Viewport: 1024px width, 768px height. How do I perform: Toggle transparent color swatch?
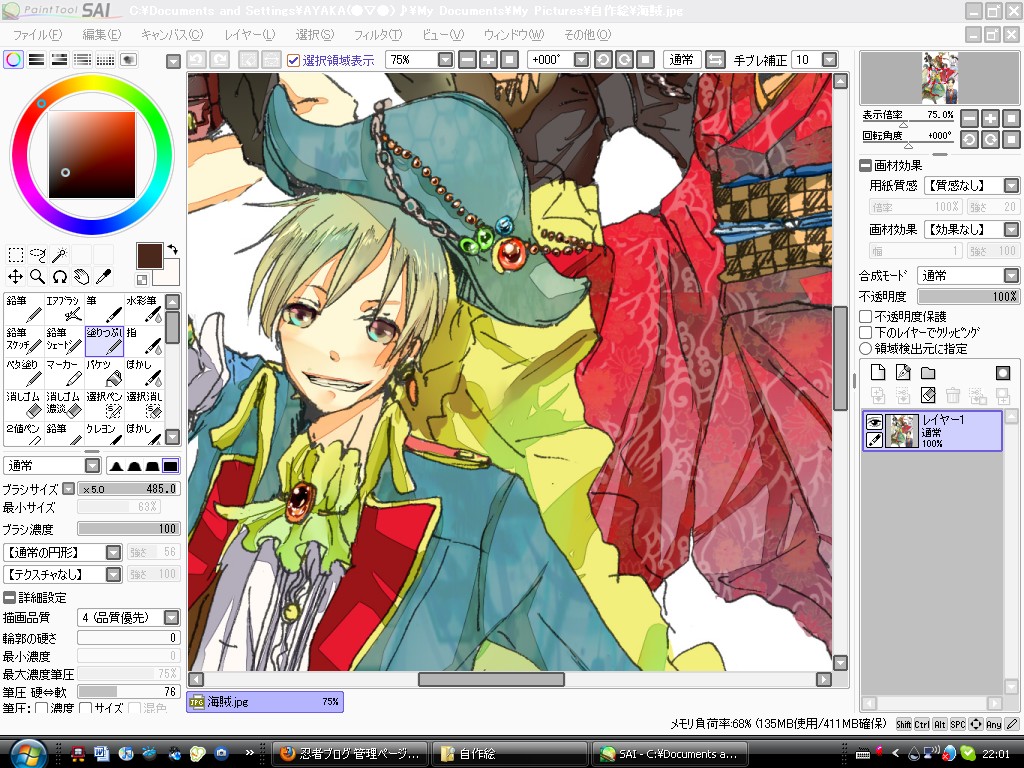click(x=142, y=280)
